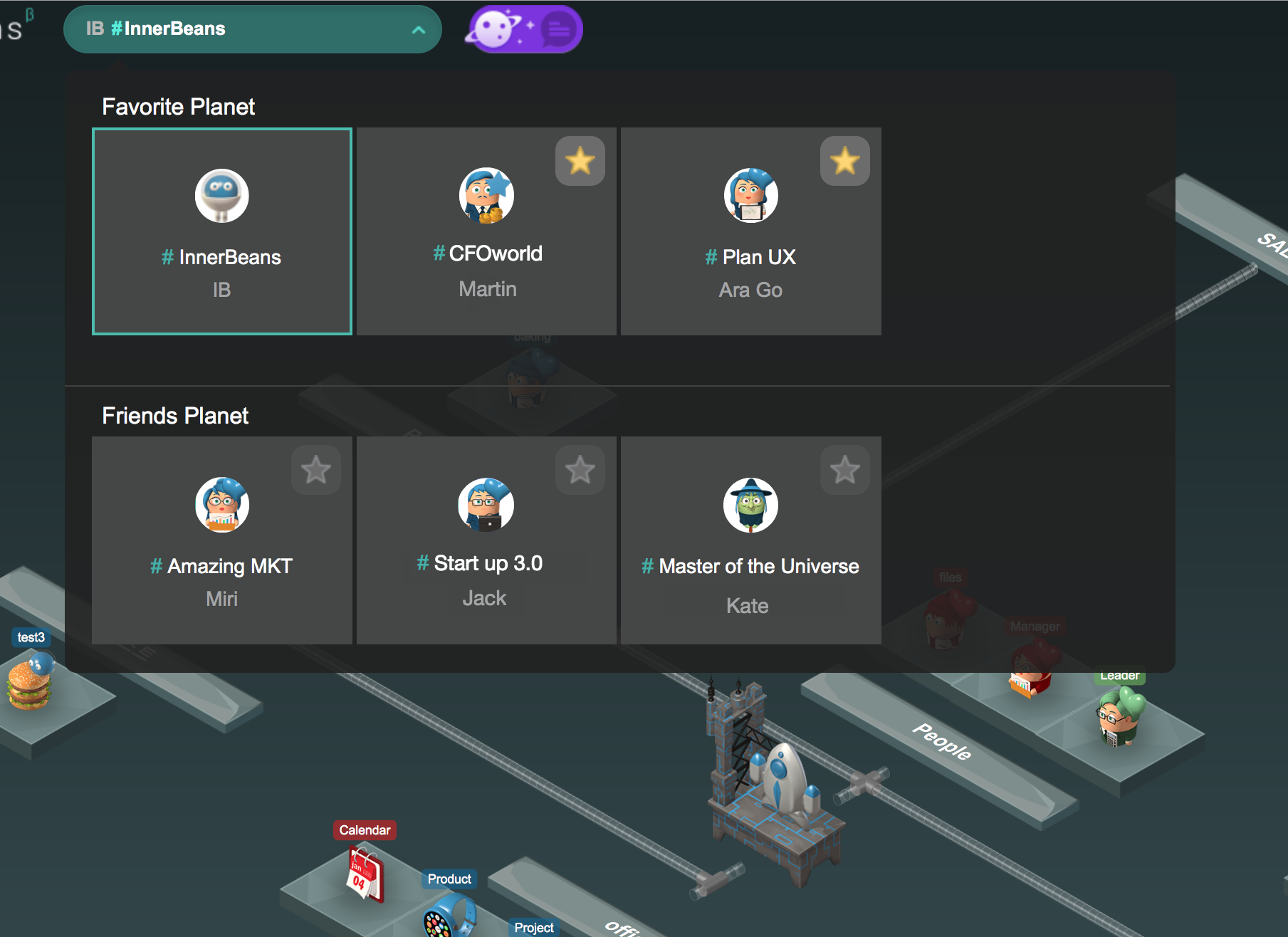The image size is (1288, 937).
Task: Open the Amazing MKT planet name
Action: point(221,566)
